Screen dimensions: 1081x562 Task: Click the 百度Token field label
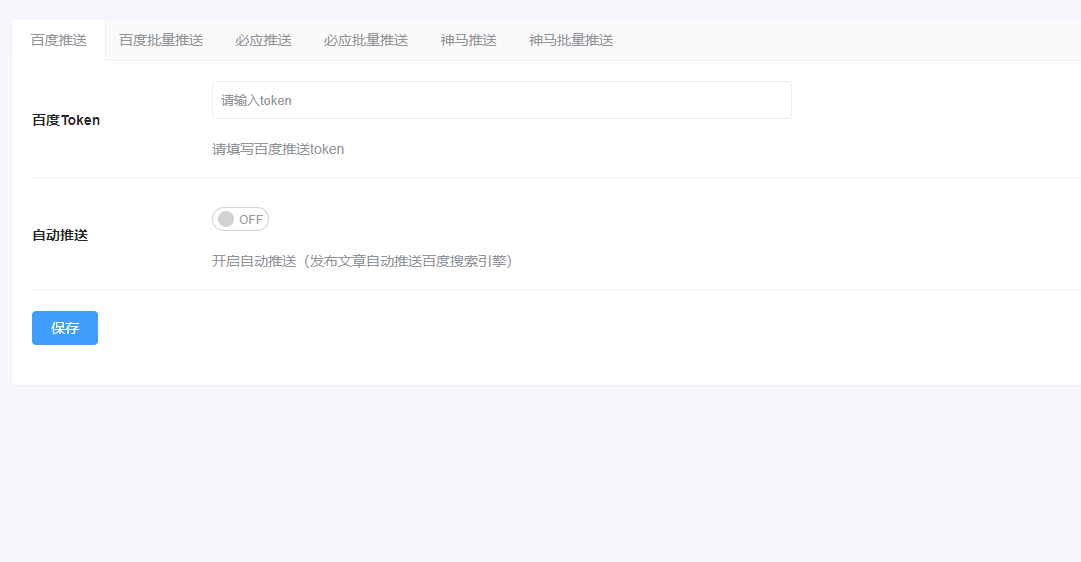coord(66,120)
